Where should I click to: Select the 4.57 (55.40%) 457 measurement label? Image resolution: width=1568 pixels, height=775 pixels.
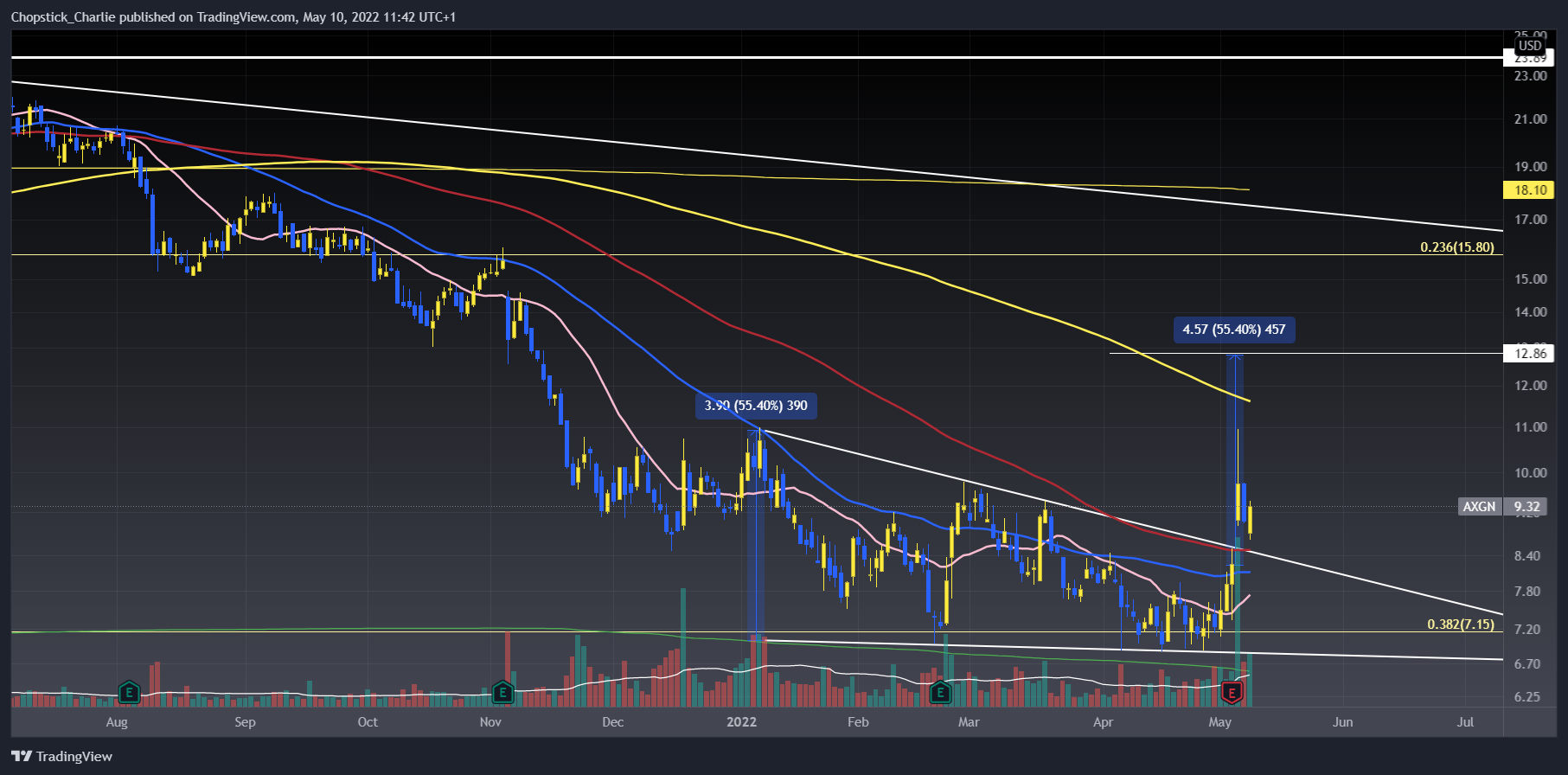coord(1234,330)
